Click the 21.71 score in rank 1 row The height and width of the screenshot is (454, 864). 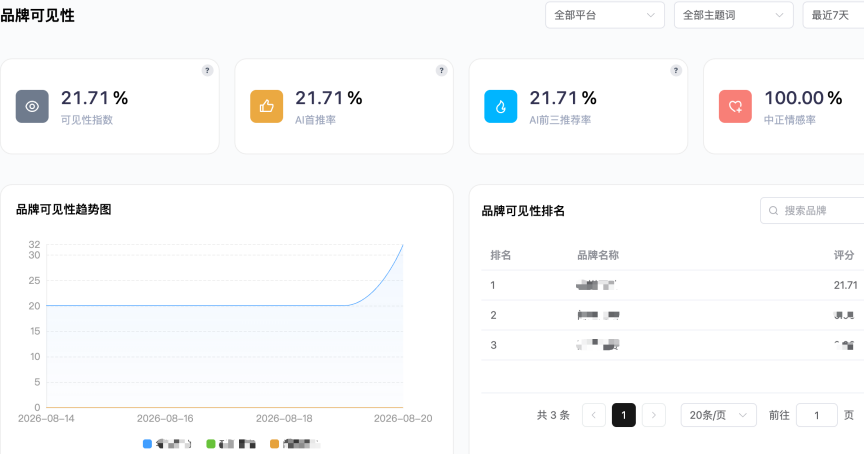point(845,285)
